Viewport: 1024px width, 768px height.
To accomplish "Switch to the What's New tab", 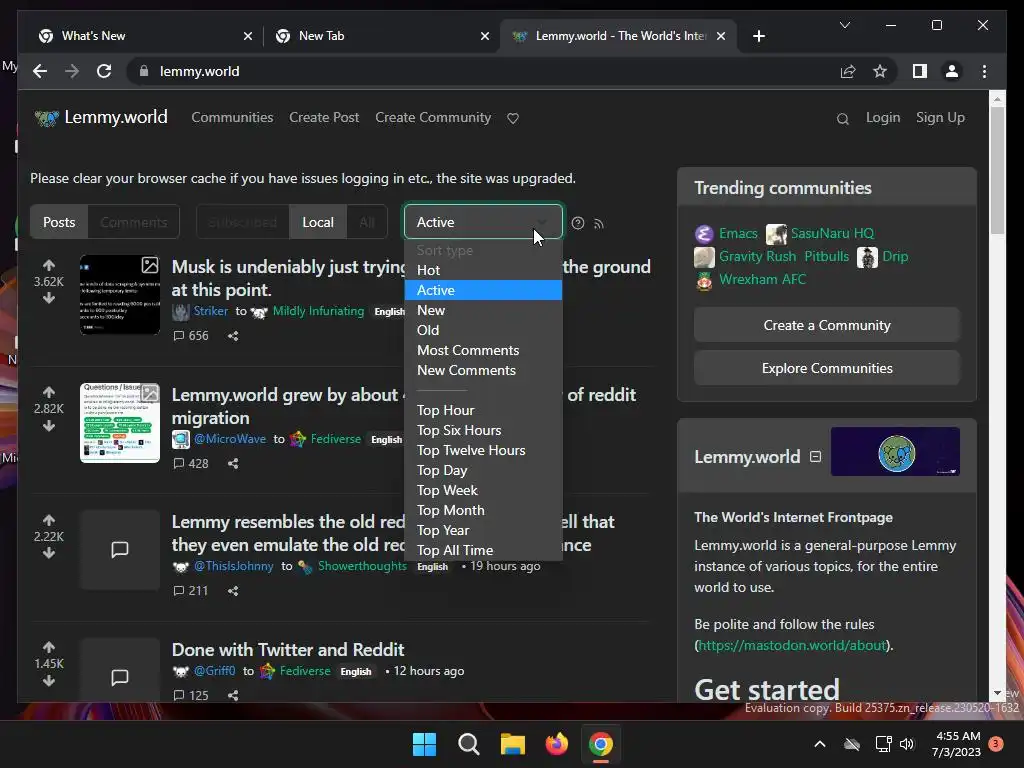I will point(144,36).
